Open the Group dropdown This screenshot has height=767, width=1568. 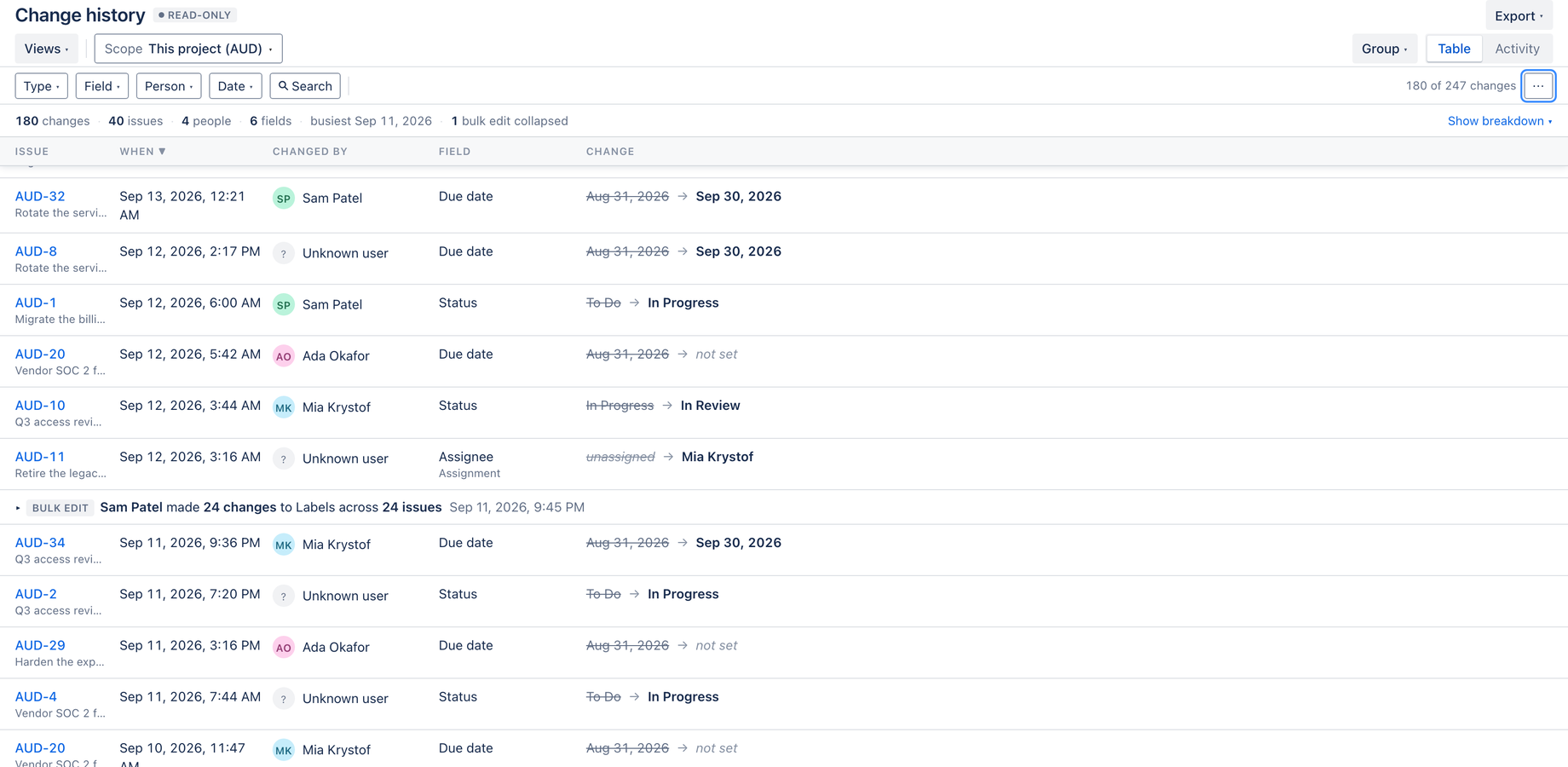[1385, 49]
